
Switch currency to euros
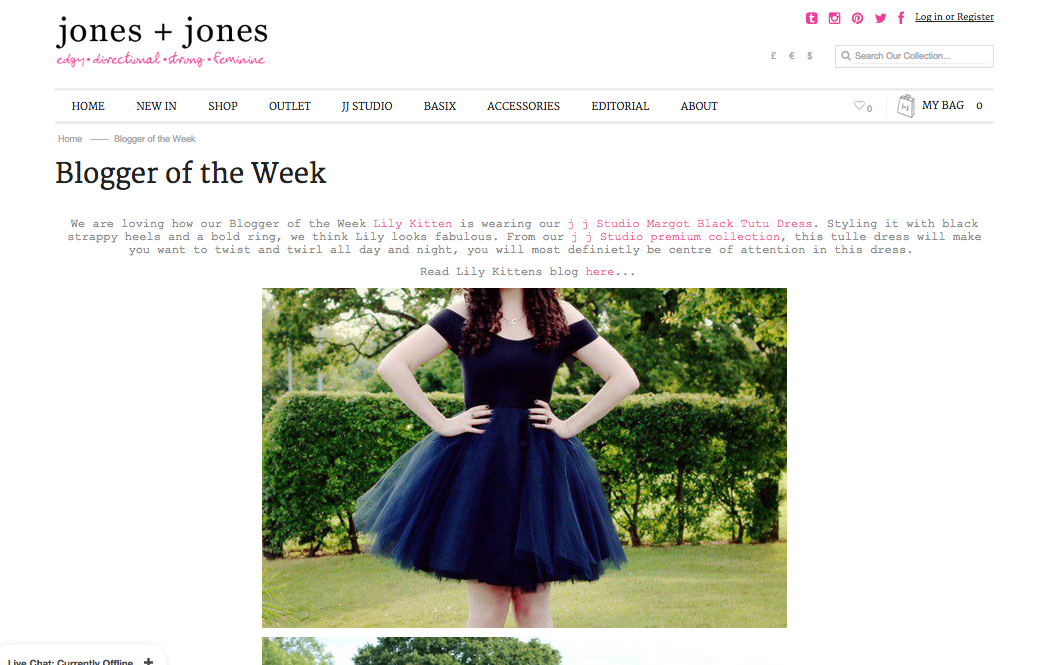pos(792,56)
